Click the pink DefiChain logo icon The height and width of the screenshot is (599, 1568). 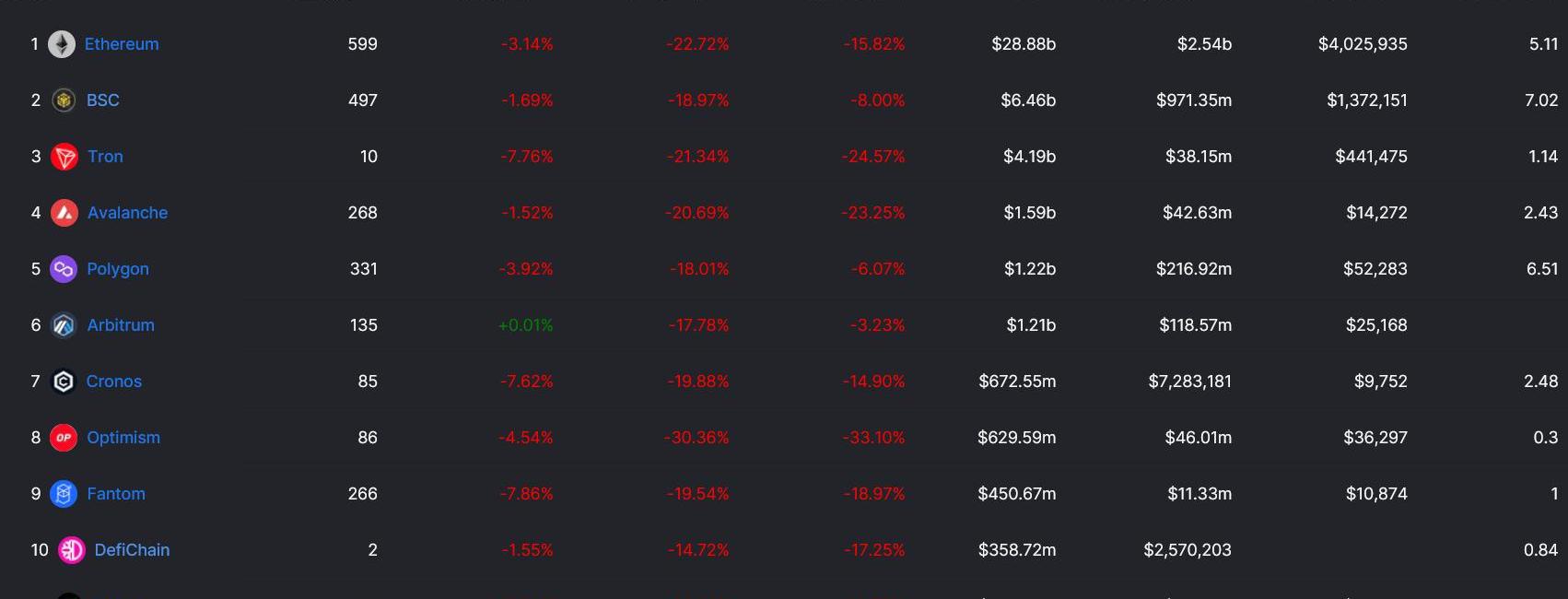click(72, 550)
